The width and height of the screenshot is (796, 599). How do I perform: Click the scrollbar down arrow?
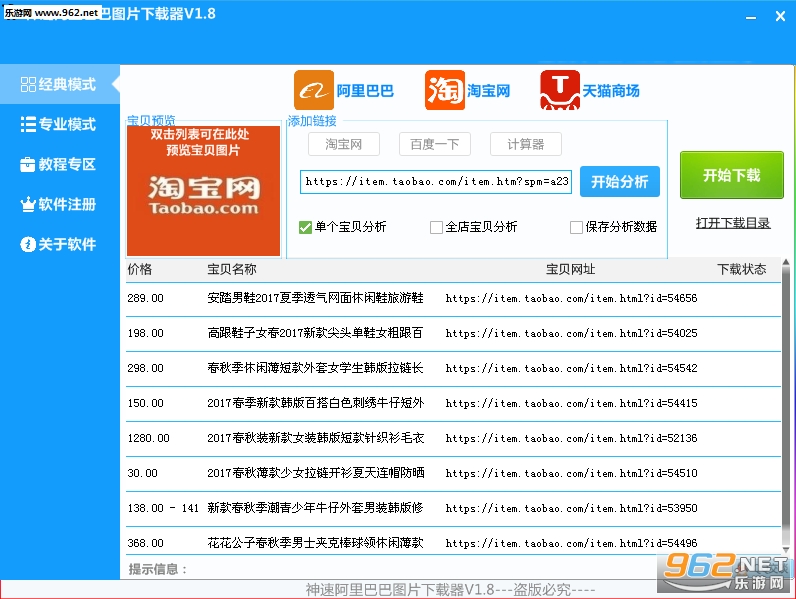[786, 550]
